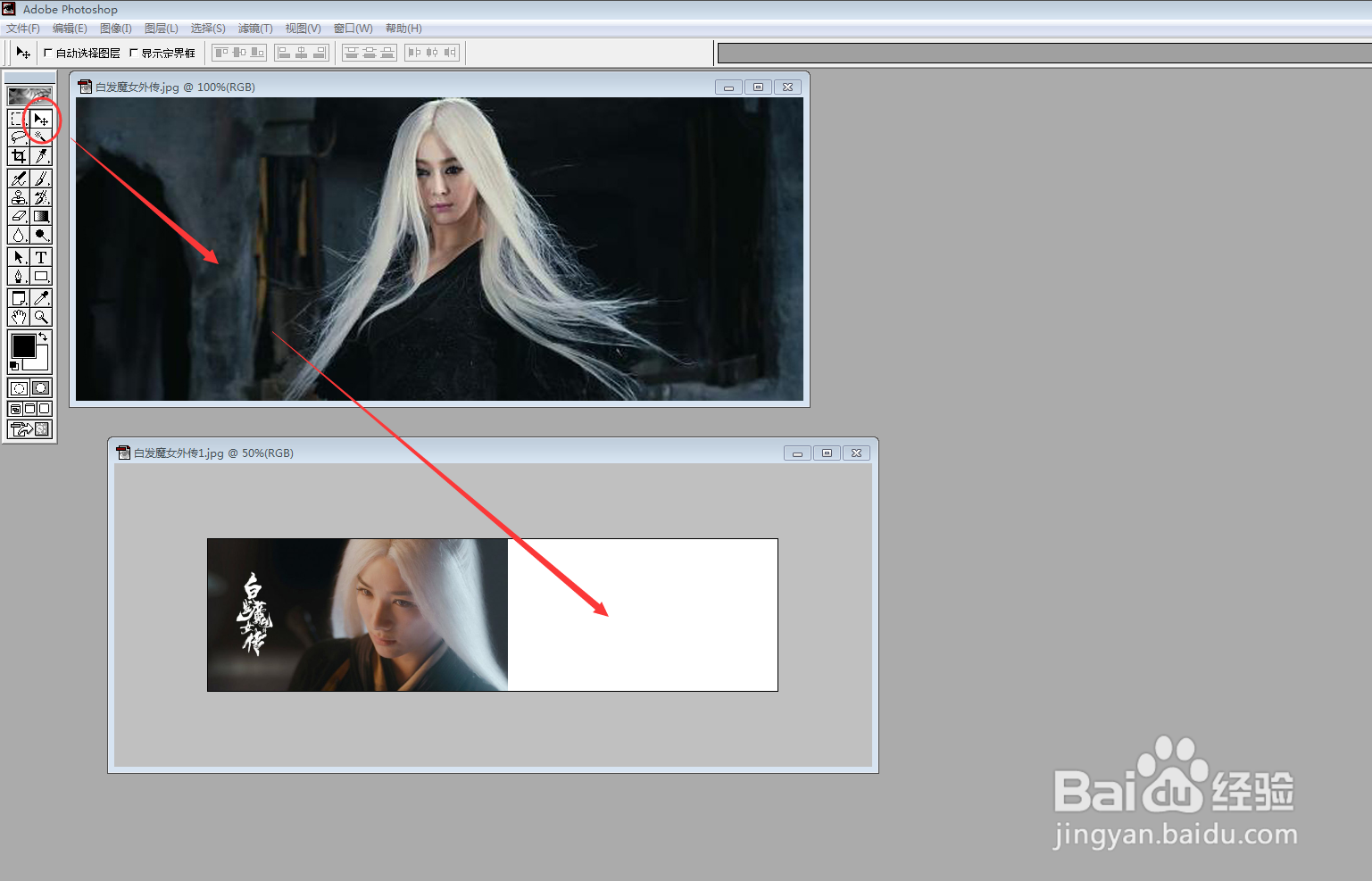
Task: Choose Full Screen Mode
Action: pyautogui.click(x=45, y=409)
